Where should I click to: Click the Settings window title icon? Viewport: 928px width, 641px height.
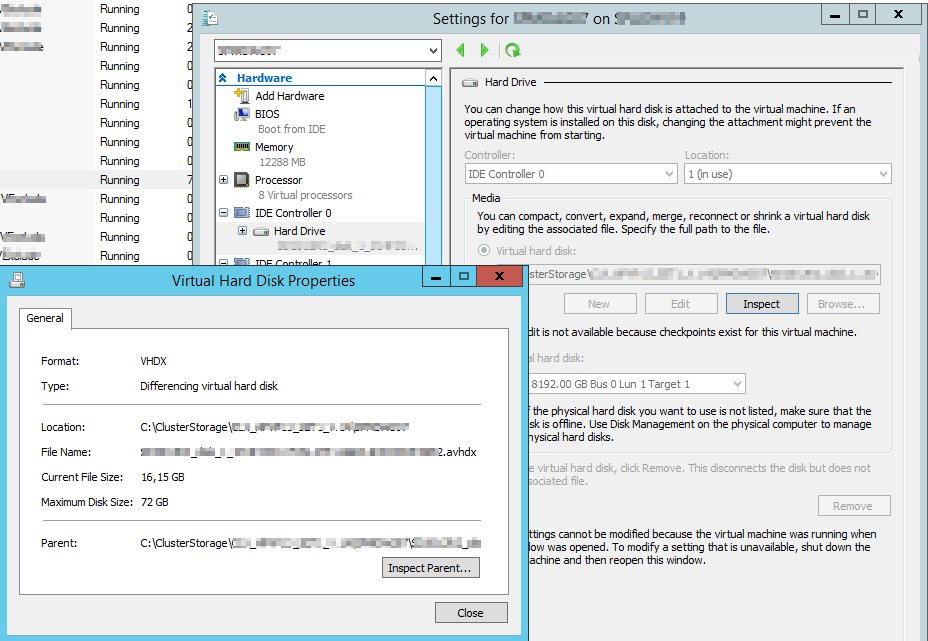pos(210,18)
